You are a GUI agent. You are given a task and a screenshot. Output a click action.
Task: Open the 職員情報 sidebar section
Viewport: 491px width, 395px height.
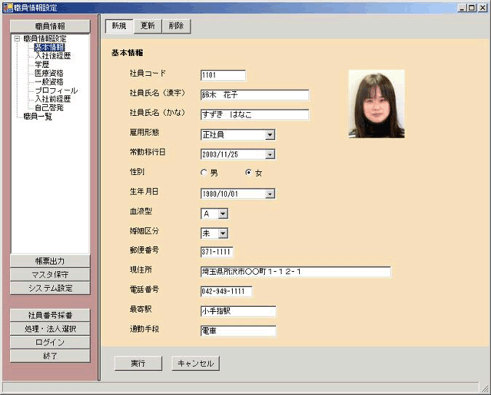[50, 26]
